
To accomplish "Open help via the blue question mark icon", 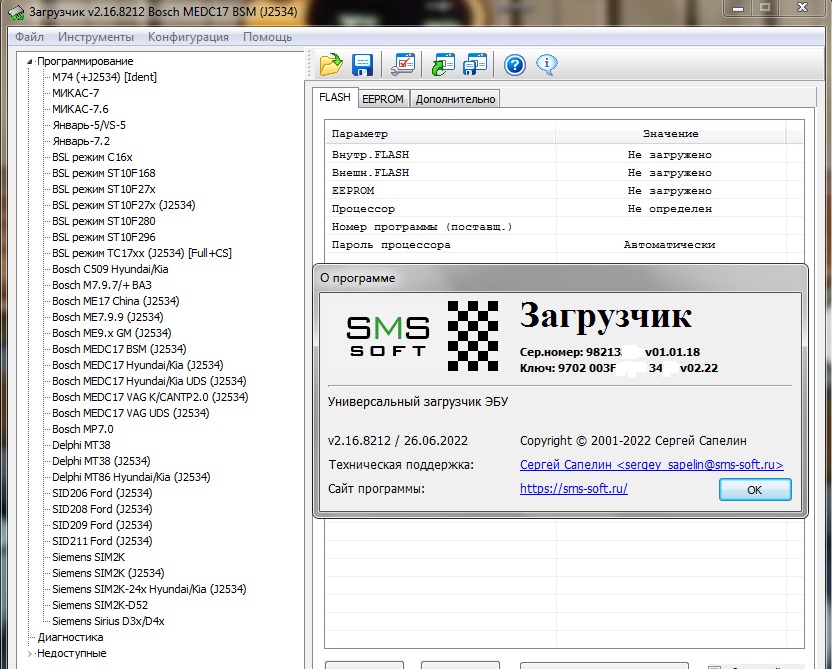I will (515, 66).
